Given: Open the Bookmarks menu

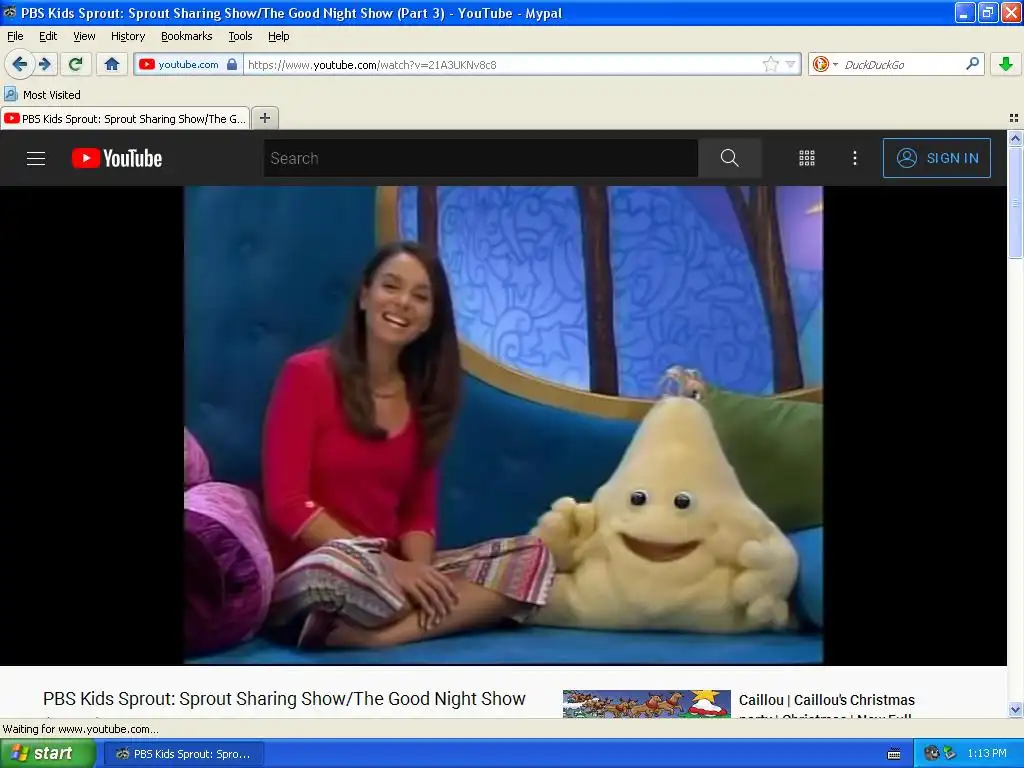Looking at the screenshot, I should coord(187,36).
